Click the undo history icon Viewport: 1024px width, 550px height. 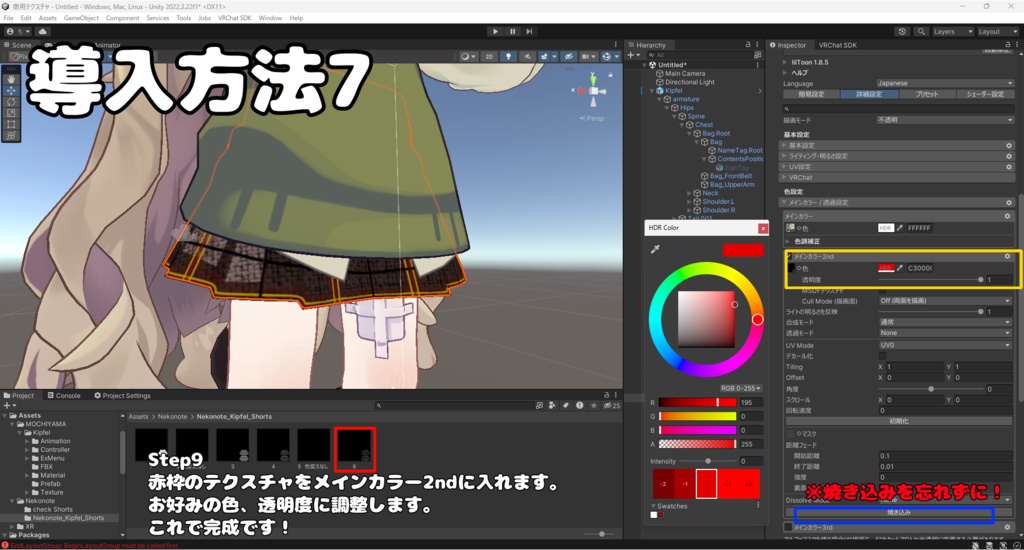point(903,31)
